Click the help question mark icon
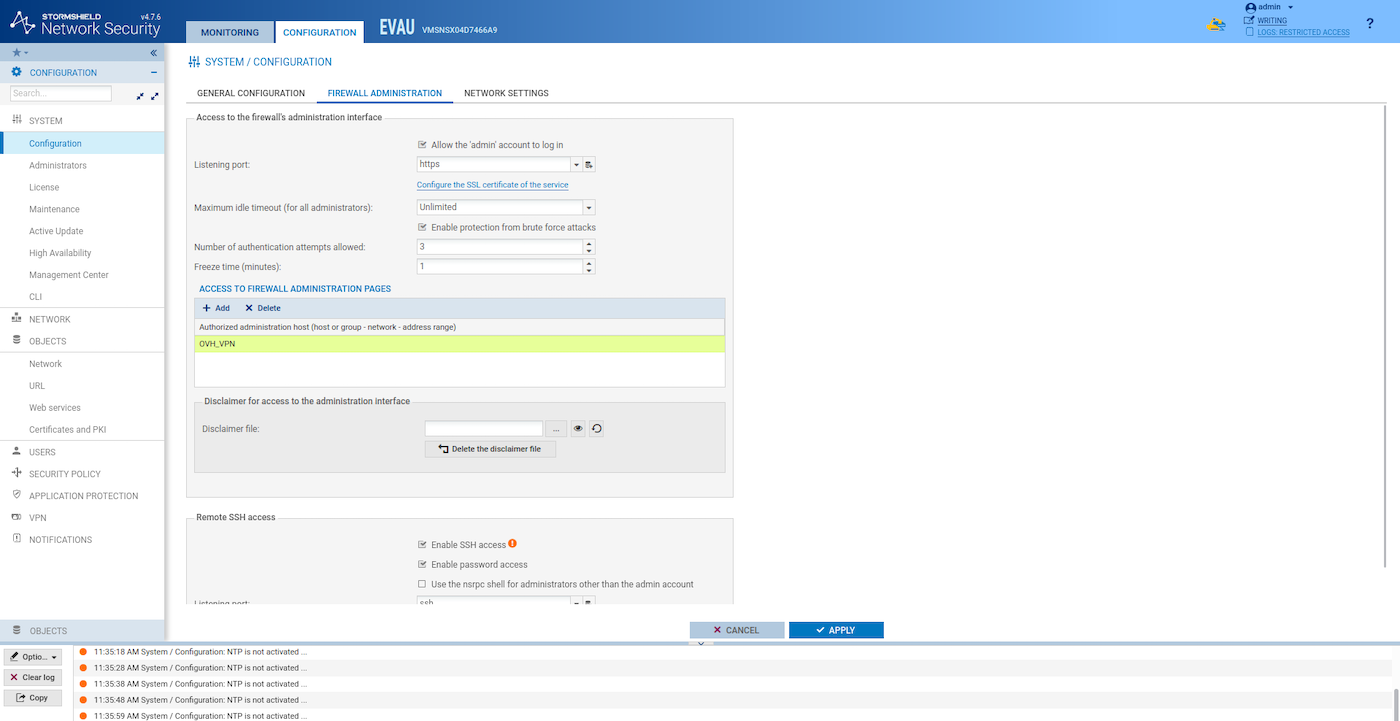The width and height of the screenshot is (1400, 721). [1369, 23]
